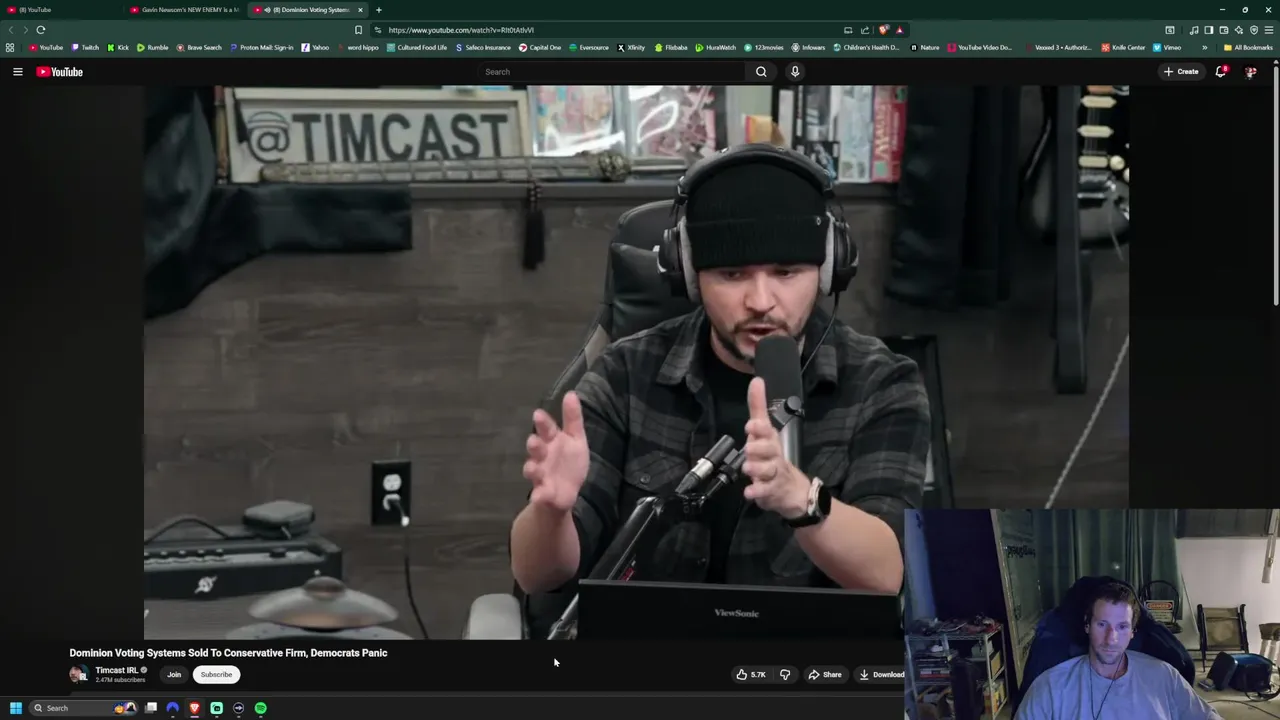Click the Join channel button
Viewport: 1280px width, 720px height.
(x=174, y=674)
